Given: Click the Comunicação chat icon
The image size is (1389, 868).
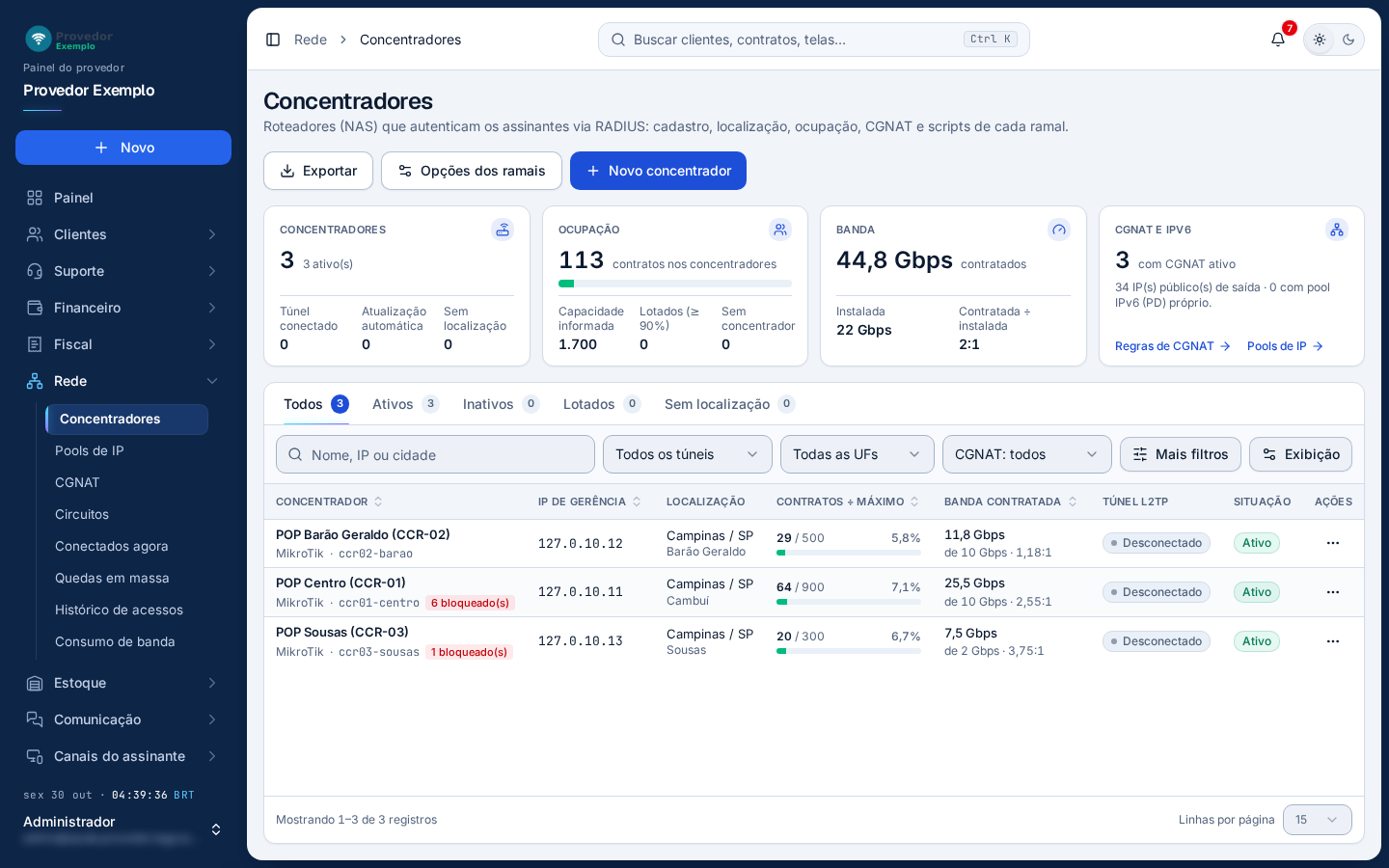Looking at the screenshot, I should tap(35, 719).
